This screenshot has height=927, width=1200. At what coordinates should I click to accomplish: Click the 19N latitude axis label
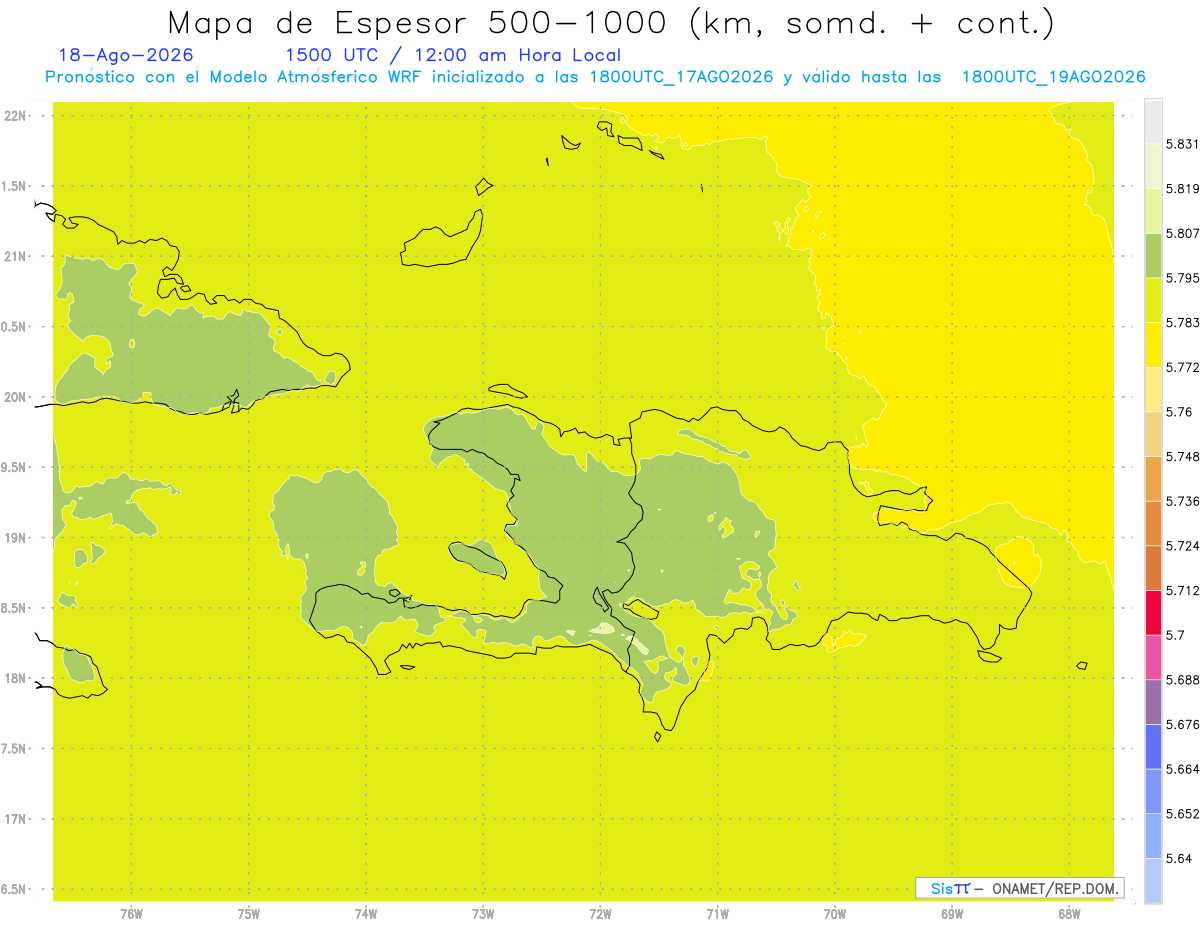click(x=15, y=538)
